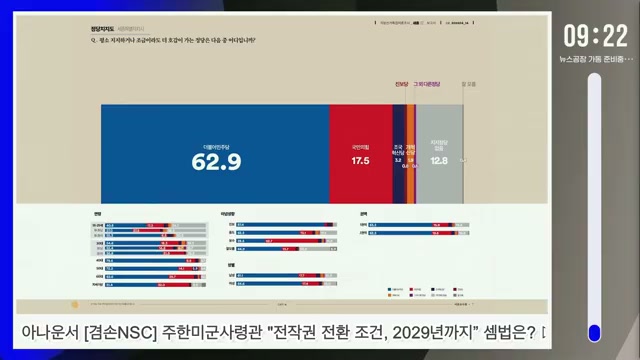Click the white vertical progress bar track

(594, 207)
